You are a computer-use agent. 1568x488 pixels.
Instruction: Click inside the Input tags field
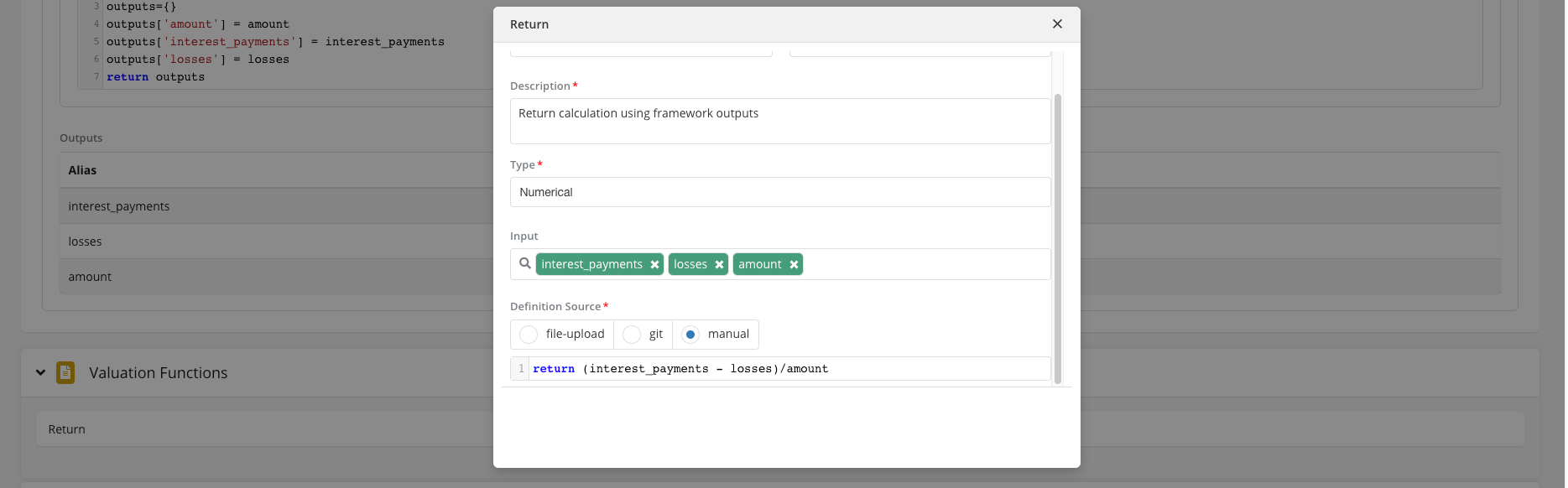tap(923, 264)
